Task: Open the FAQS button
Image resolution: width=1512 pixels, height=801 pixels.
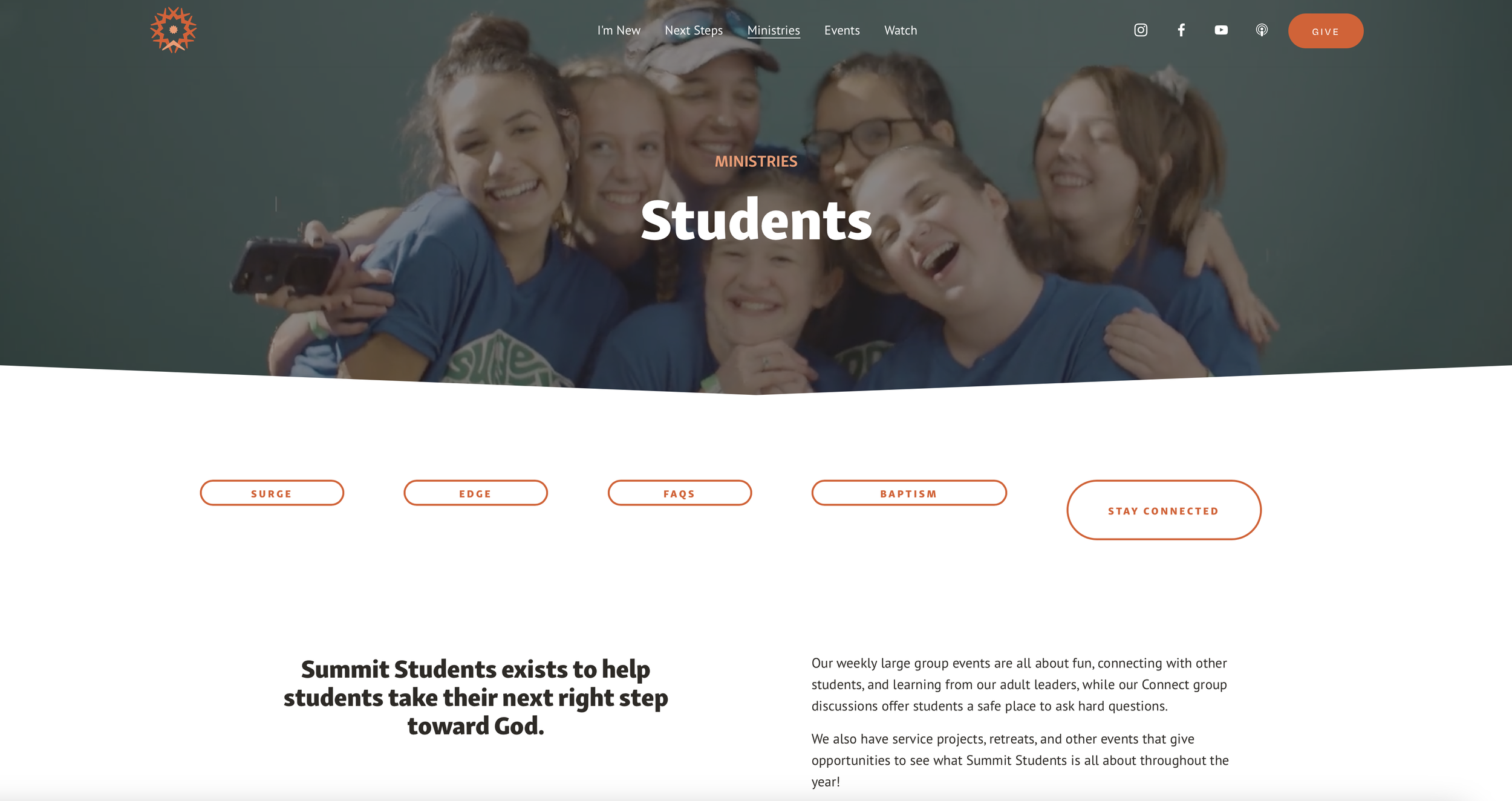Action: (x=680, y=493)
